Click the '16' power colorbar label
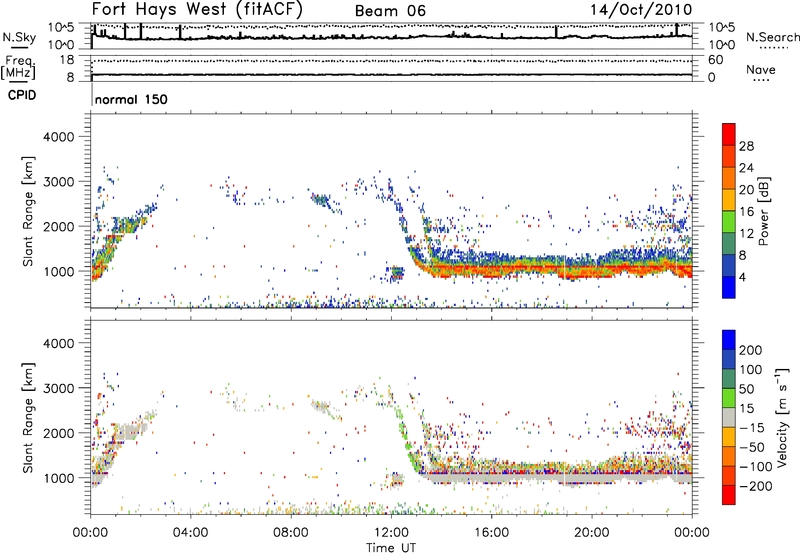The image size is (800, 554). coord(746,212)
